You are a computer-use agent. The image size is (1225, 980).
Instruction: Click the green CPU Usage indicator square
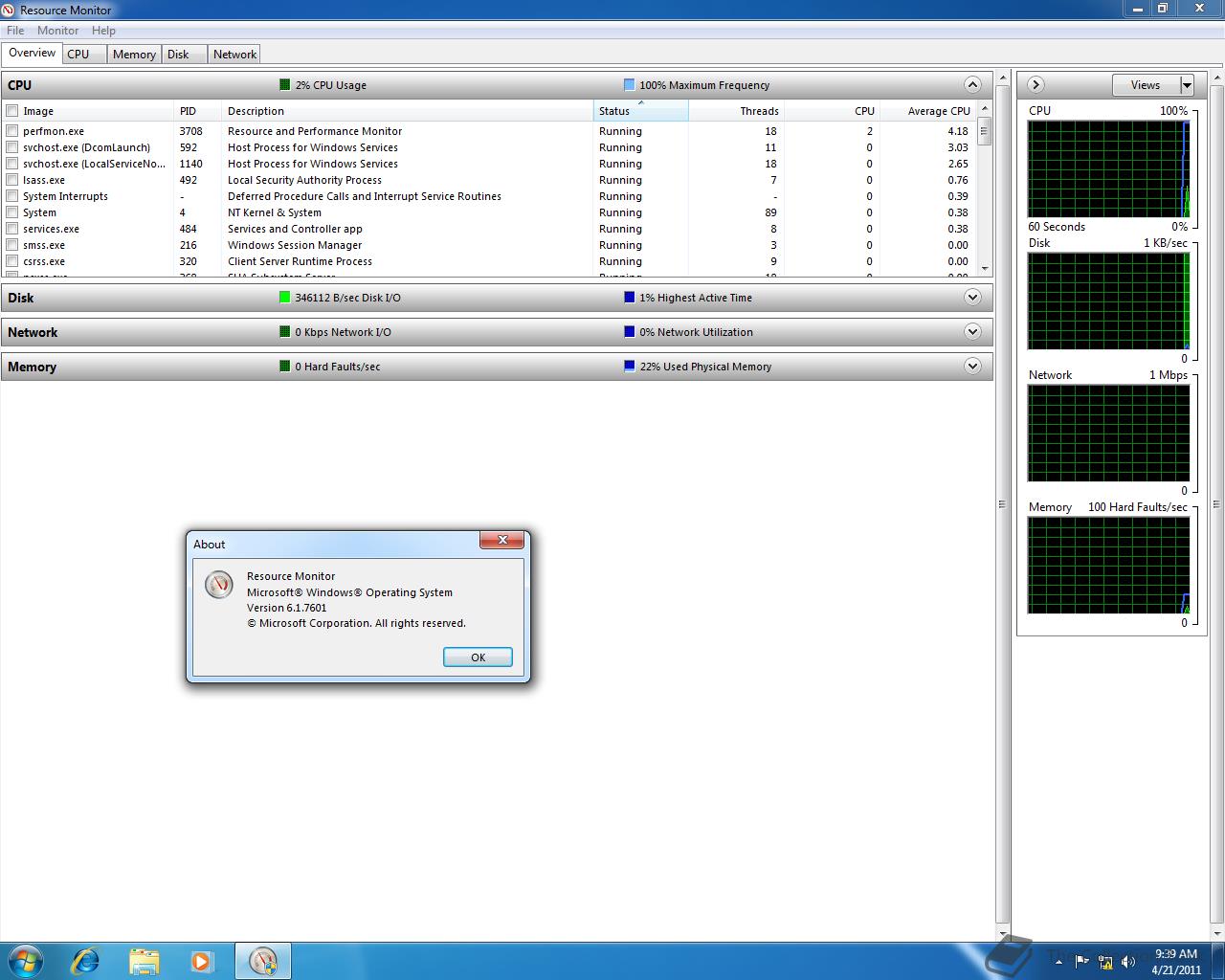coord(284,84)
